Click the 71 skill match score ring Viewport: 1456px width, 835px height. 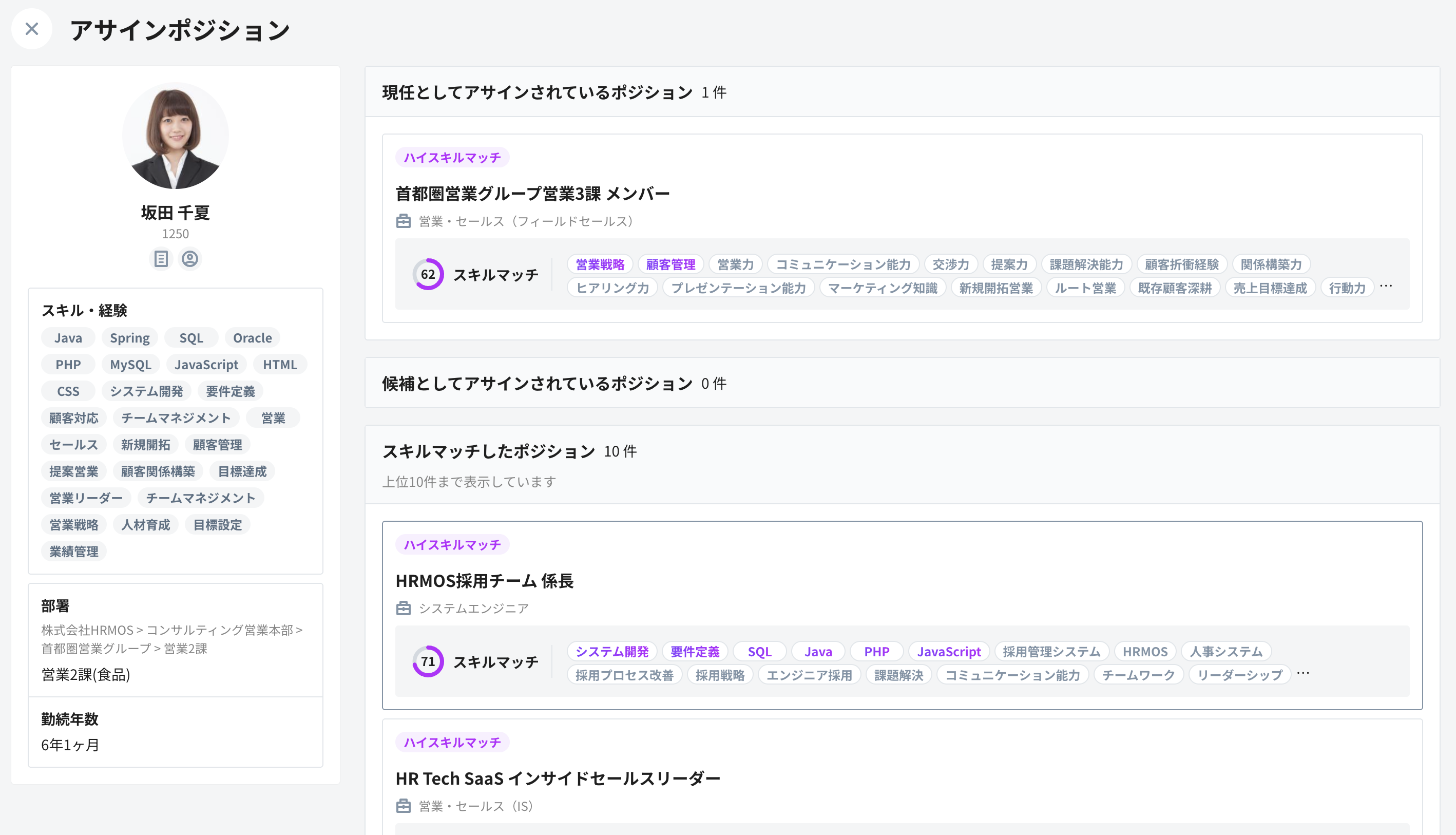point(428,661)
